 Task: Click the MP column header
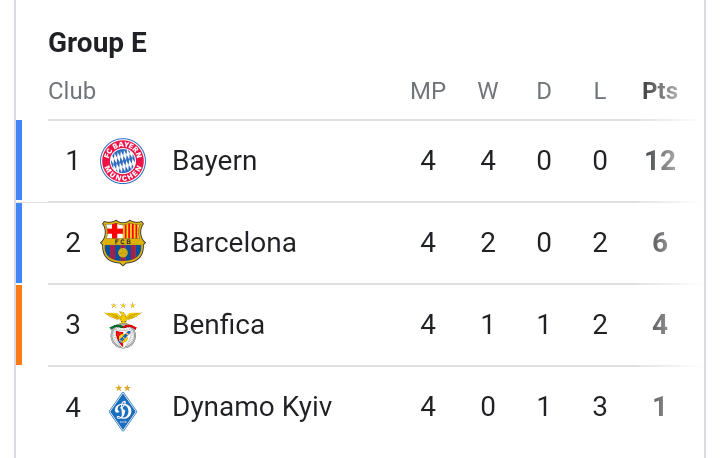(x=428, y=91)
